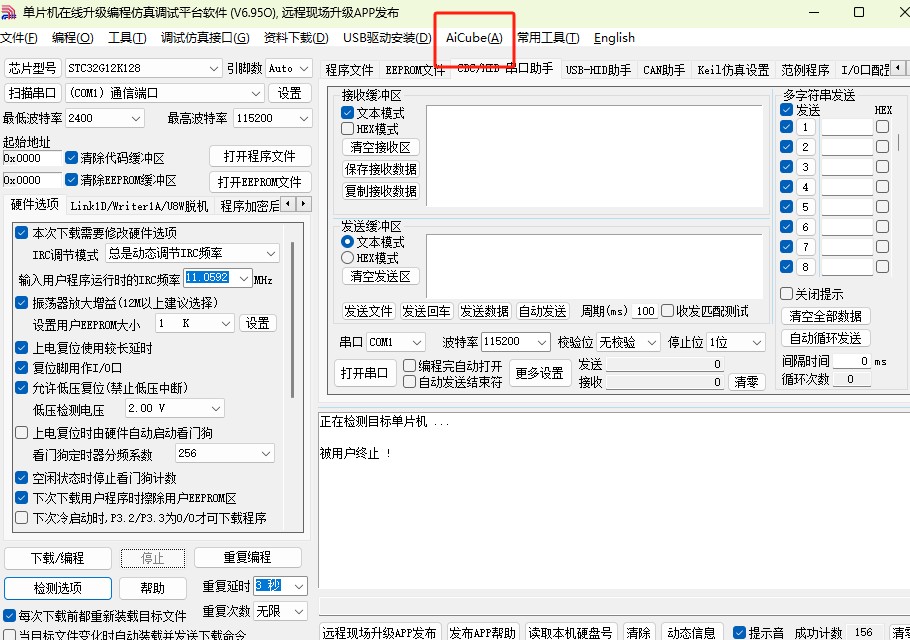Switch to the USB-HID助手 tab
The image size is (910, 640).
click(x=598, y=70)
